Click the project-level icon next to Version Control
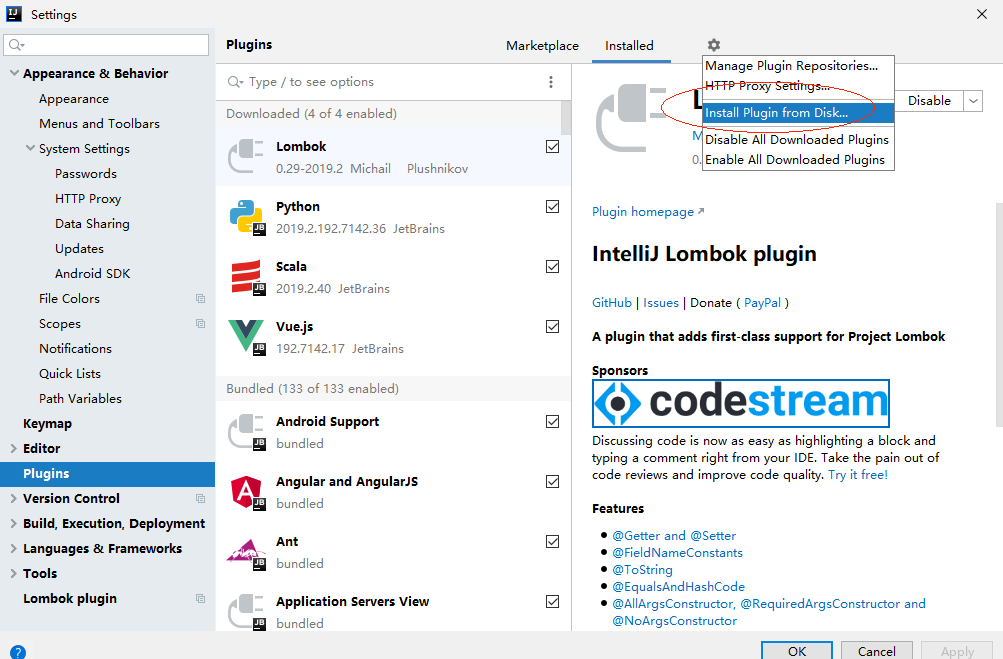The image size is (1003, 659). [200, 498]
